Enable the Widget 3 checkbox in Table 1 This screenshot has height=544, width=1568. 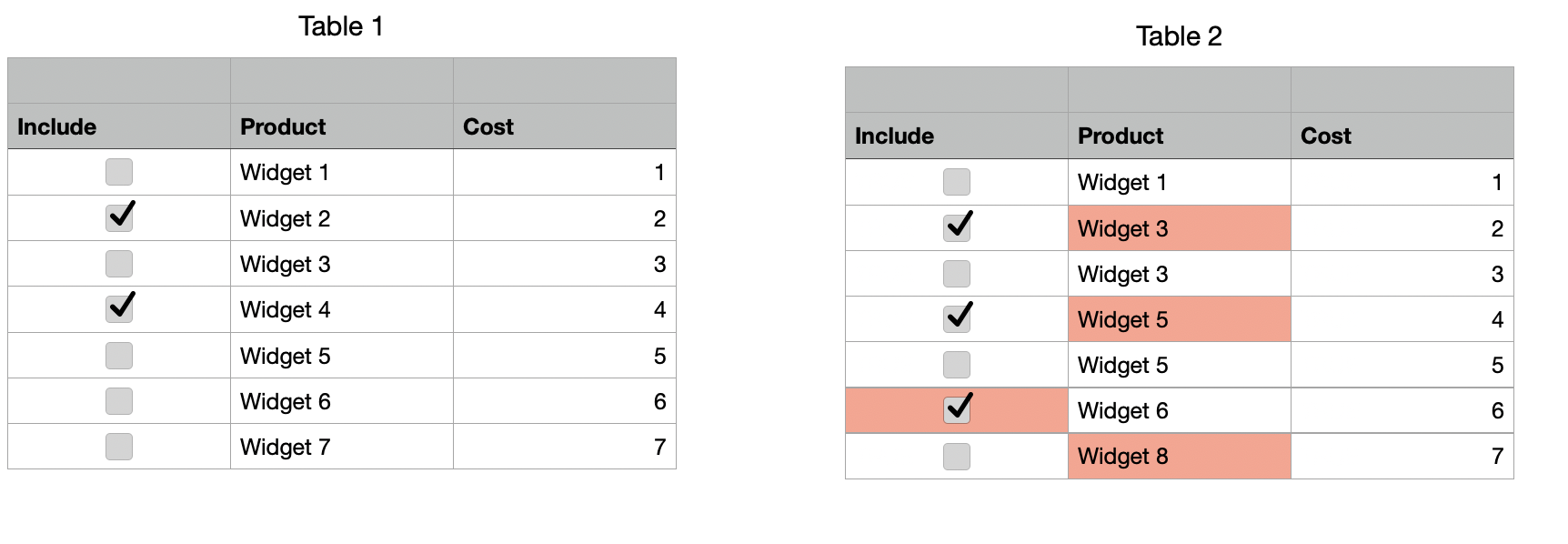click(119, 264)
